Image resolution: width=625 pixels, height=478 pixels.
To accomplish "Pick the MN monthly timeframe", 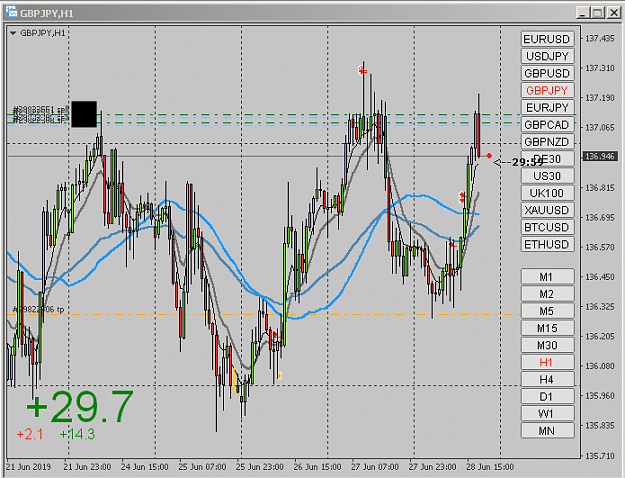I will (547, 431).
